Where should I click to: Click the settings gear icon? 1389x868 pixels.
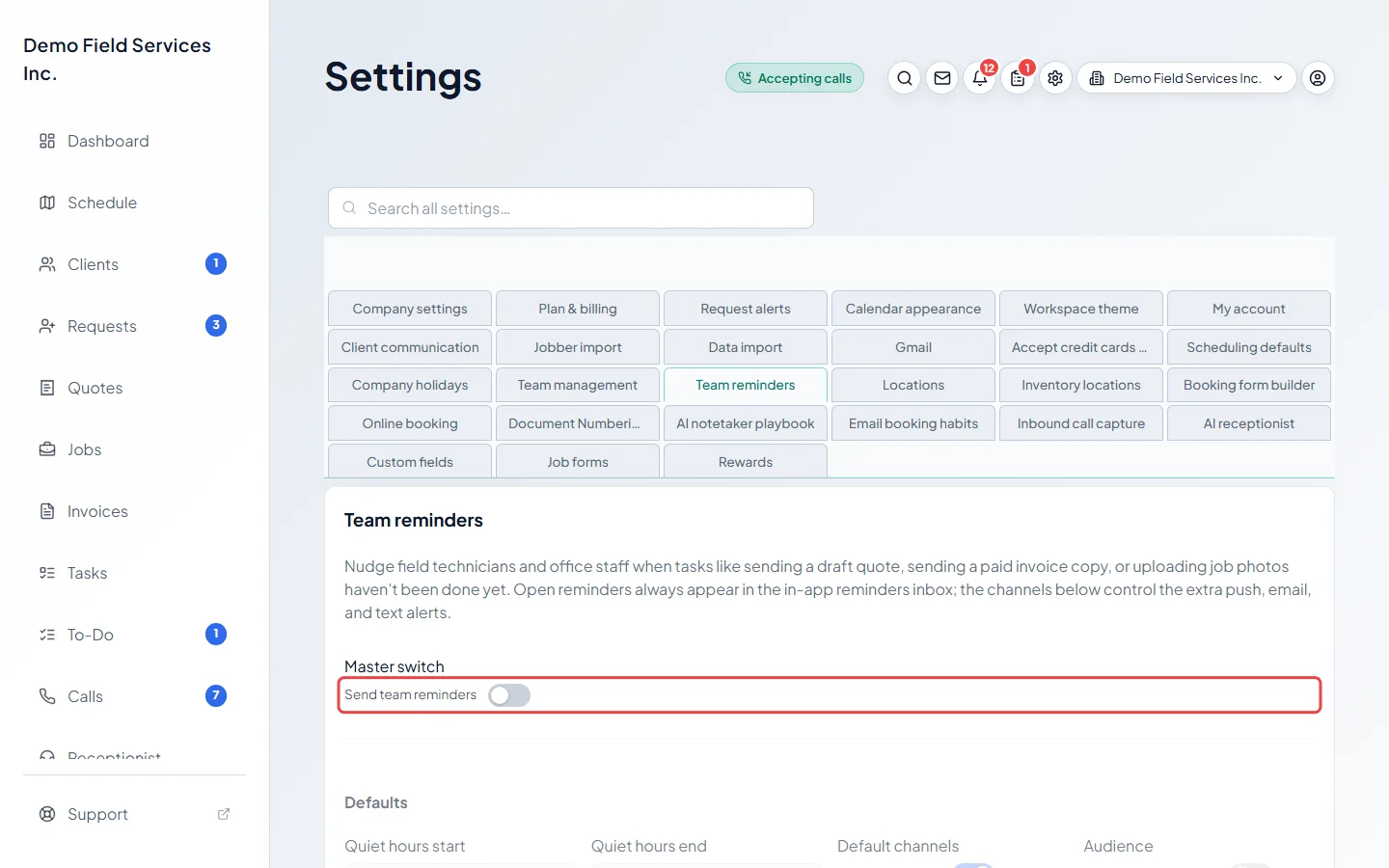[x=1055, y=78]
